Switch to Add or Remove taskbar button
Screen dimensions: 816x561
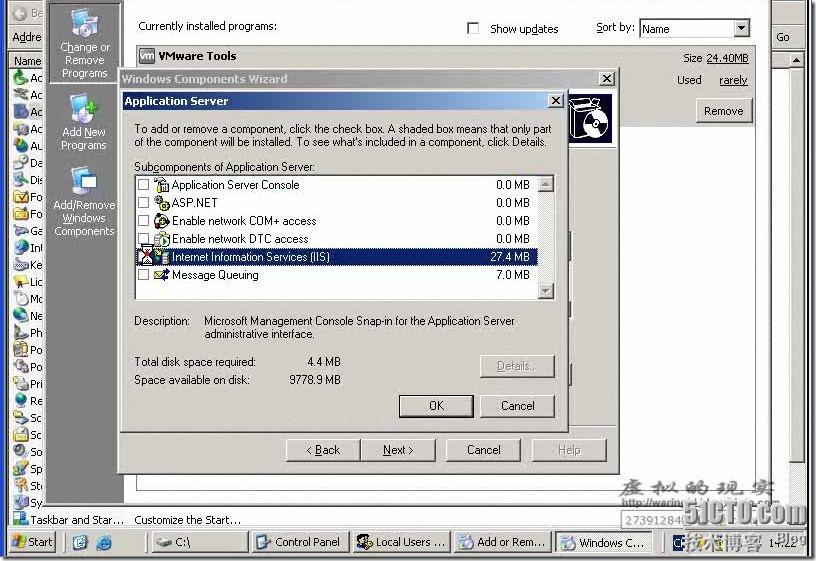(x=503, y=542)
